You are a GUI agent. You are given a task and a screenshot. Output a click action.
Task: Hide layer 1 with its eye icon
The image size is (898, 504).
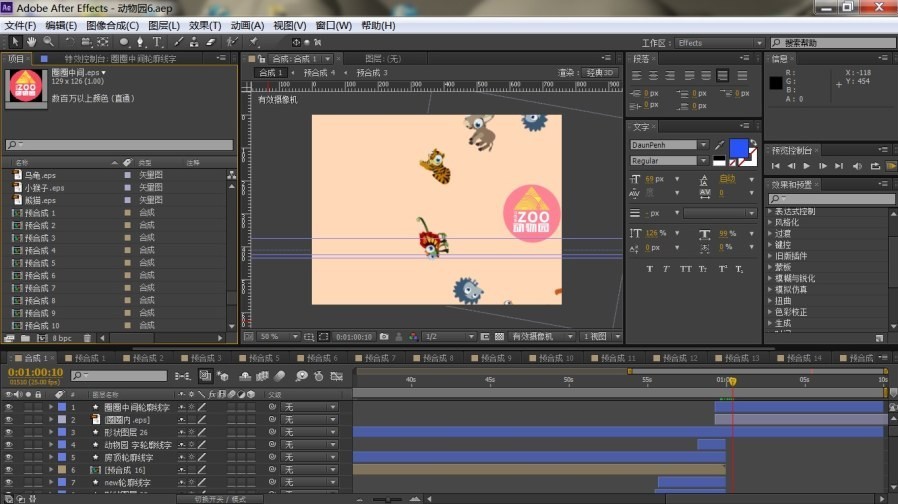[9, 407]
